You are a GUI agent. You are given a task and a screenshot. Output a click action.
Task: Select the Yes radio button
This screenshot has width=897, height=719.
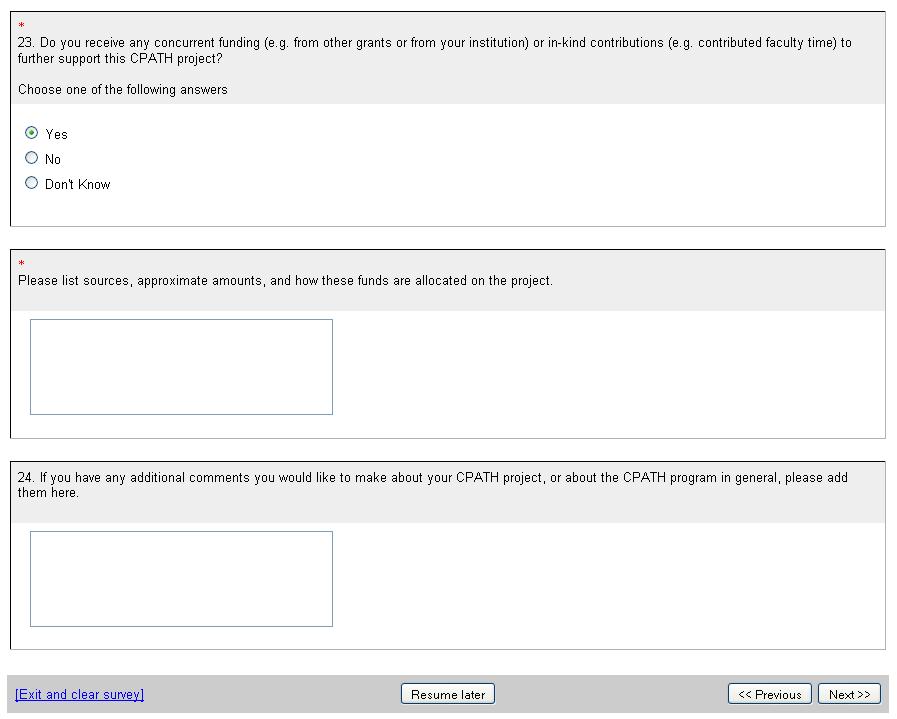pyautogui.click(x=32, y=133)
